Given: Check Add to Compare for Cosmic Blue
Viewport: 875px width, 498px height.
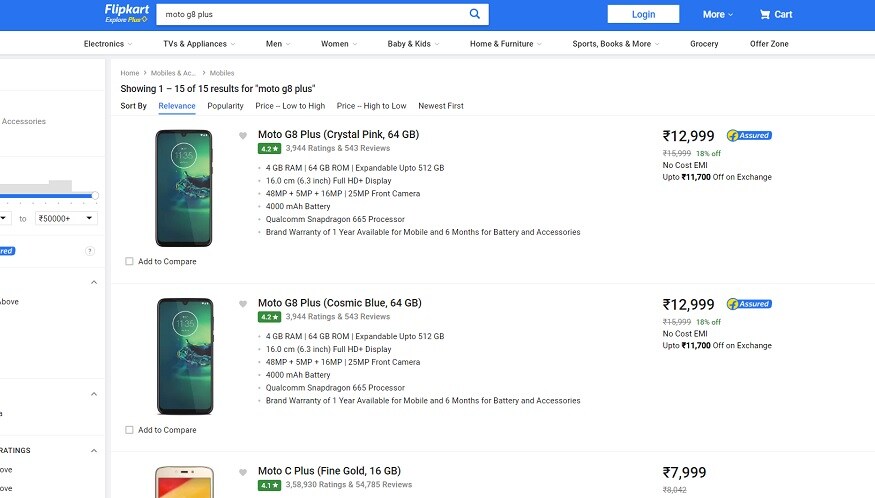Looking at the screenshot, I should click(130, 430).
